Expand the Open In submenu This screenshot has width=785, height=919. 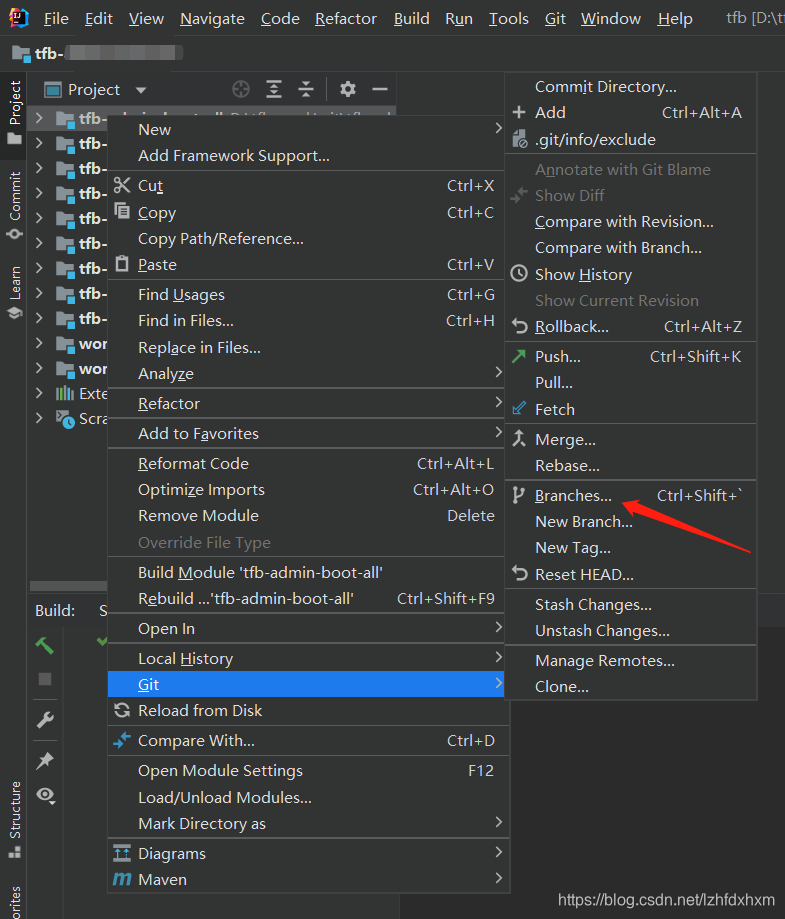pos(306,629)
